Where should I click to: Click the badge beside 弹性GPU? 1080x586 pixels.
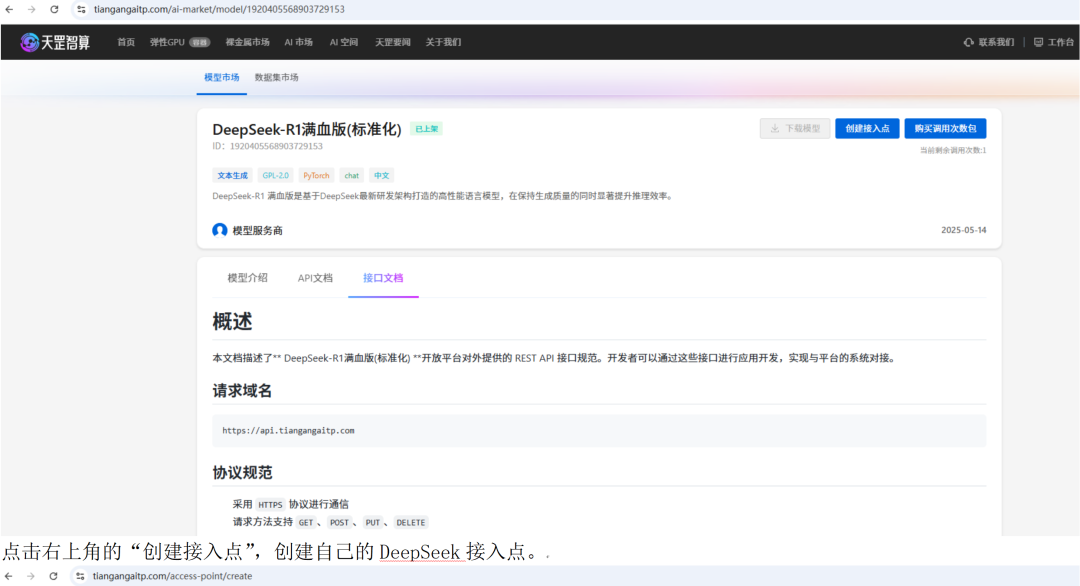pyautogui.click(x=200, y=43)
